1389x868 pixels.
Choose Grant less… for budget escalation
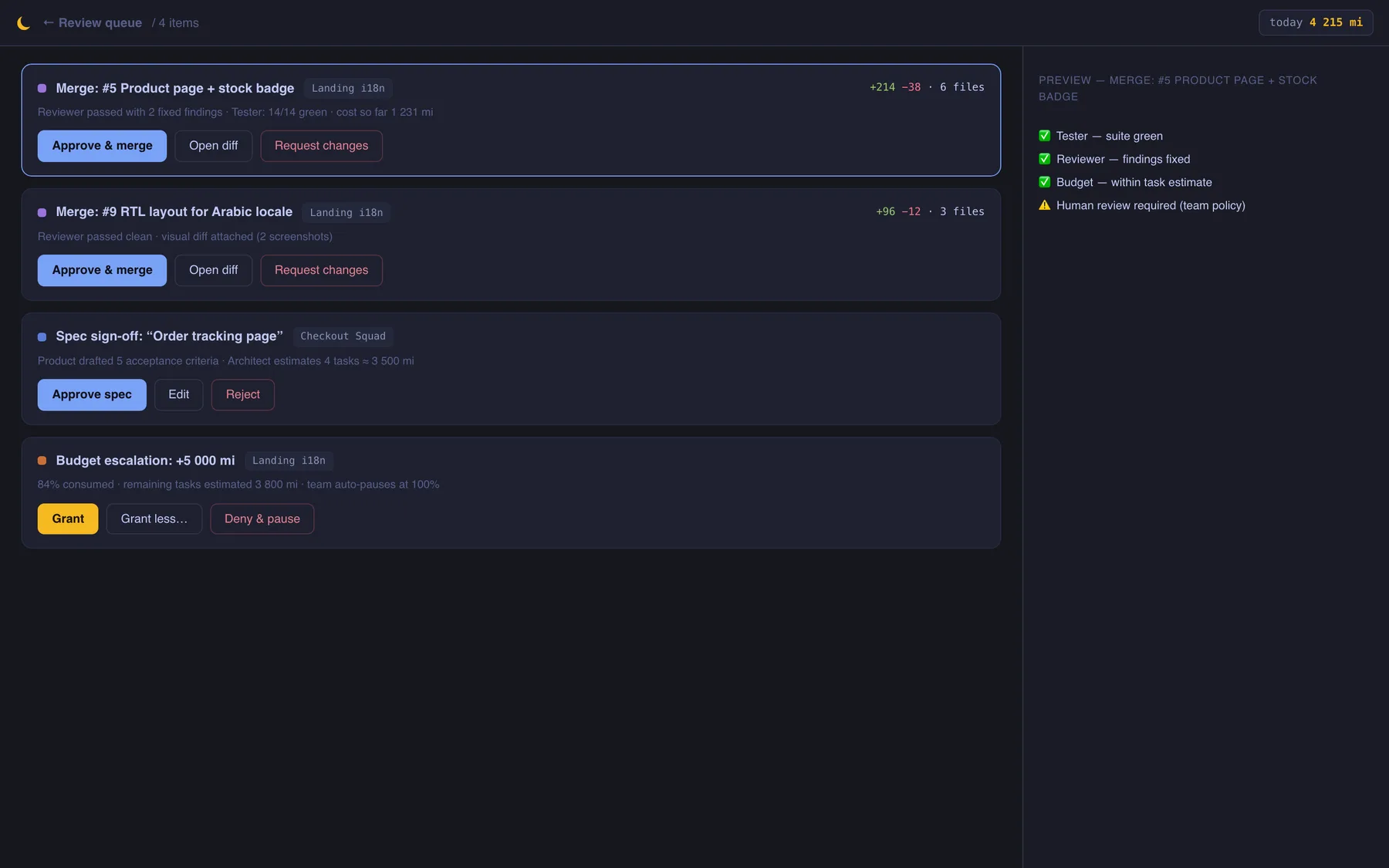154,518
